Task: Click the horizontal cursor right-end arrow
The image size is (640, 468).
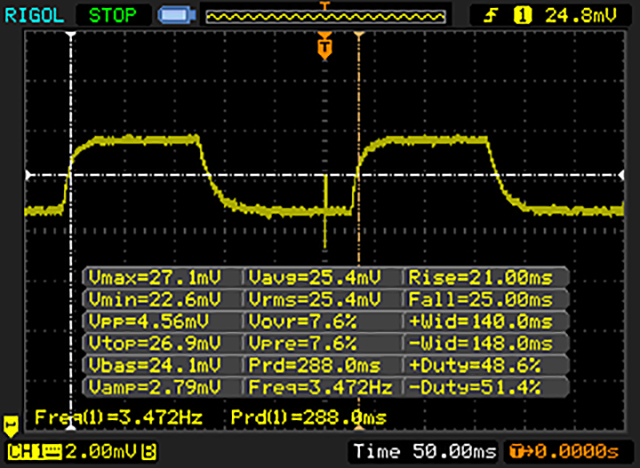Action: click(x=621, y=175)
